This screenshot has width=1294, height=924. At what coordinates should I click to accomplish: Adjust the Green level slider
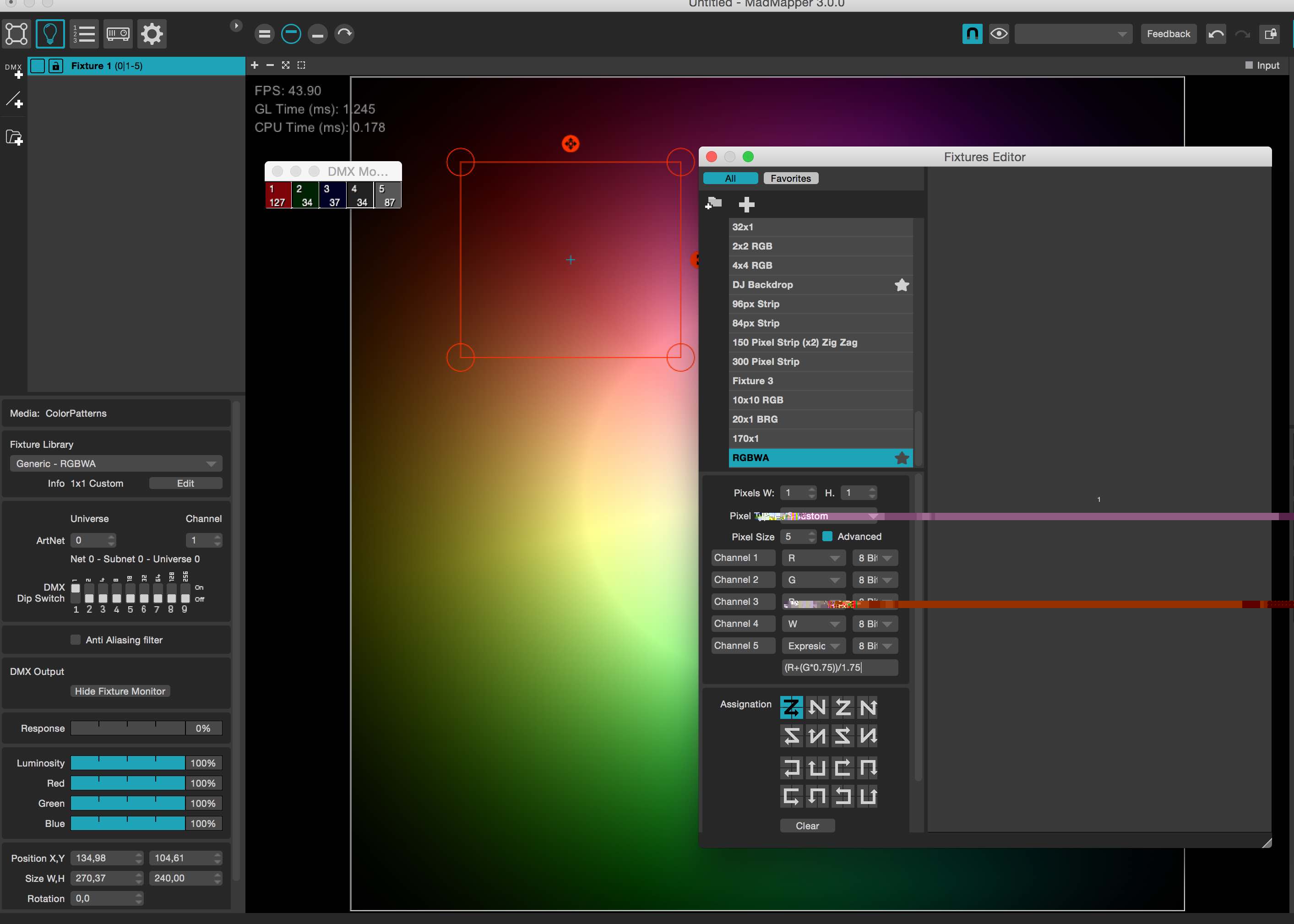point(127,804)
